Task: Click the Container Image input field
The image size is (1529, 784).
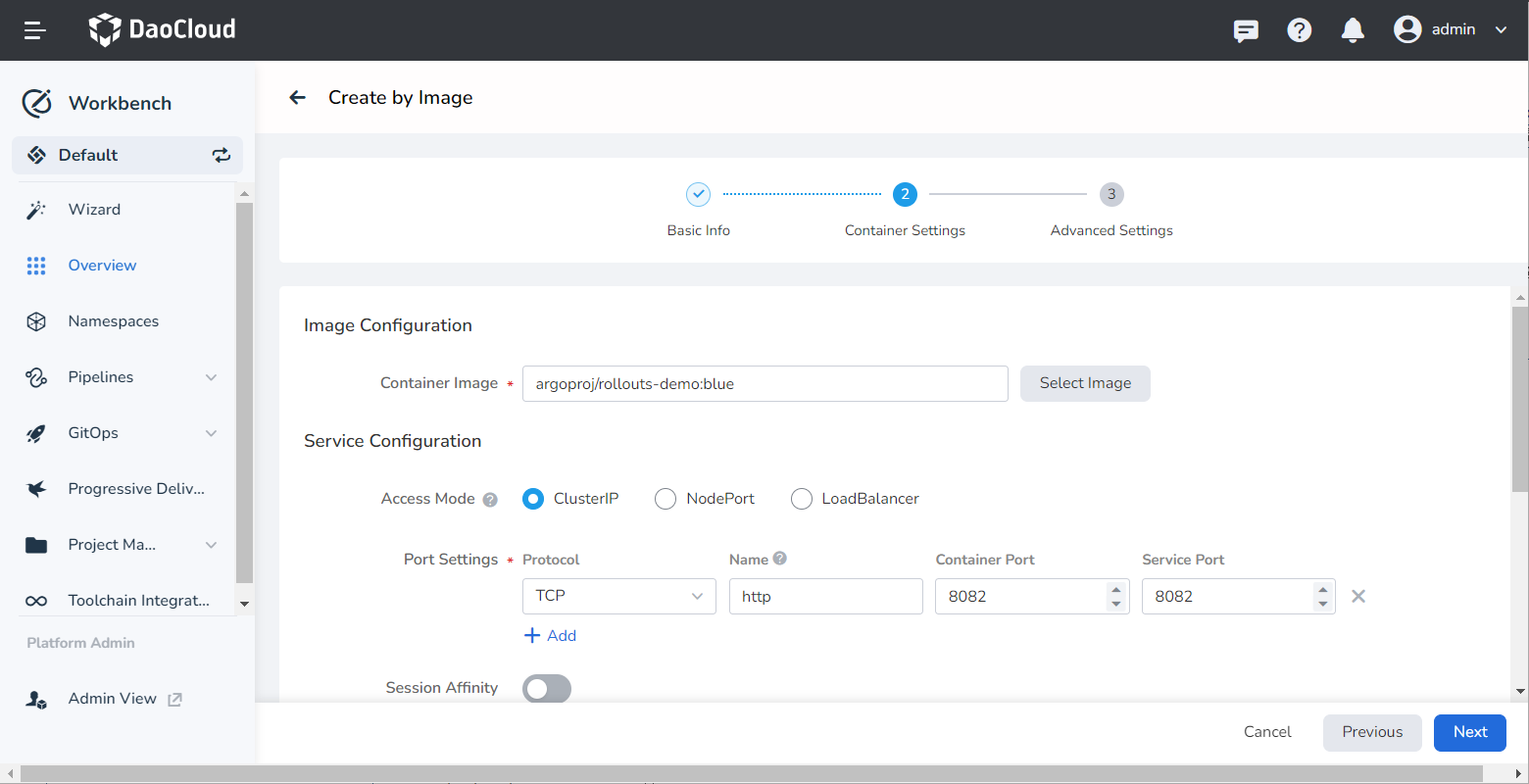Action: [x=764, y=383]
